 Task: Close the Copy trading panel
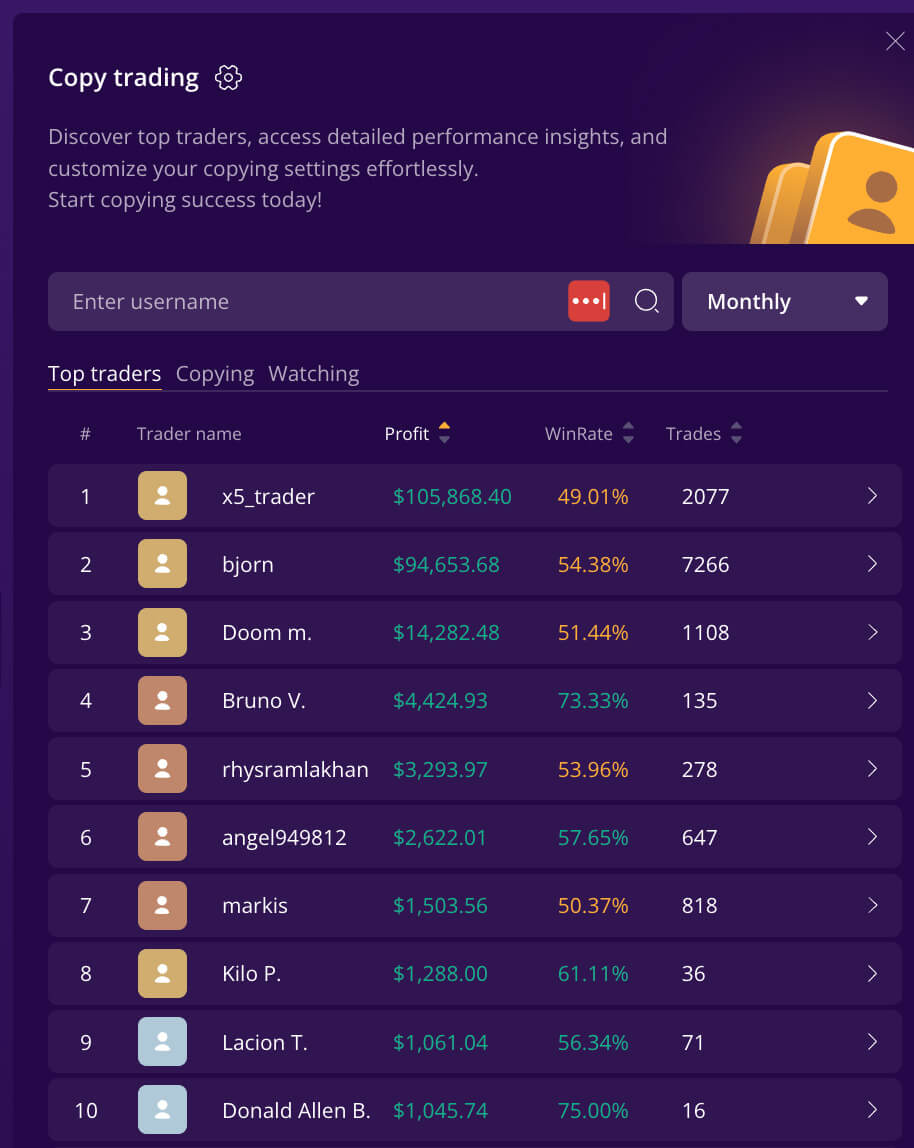(895, 41)
